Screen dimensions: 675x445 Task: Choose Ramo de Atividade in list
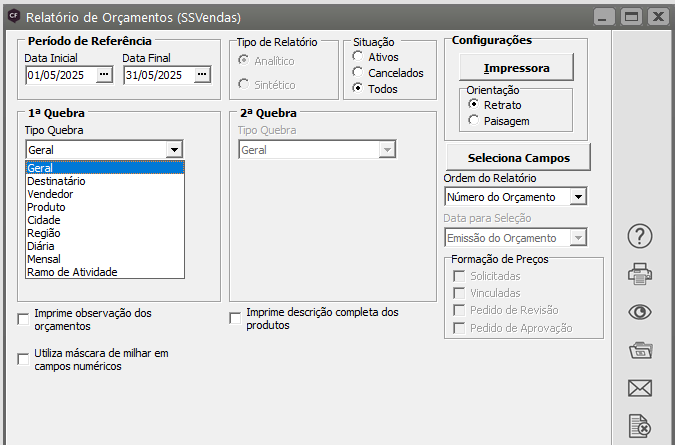point(72,272)
